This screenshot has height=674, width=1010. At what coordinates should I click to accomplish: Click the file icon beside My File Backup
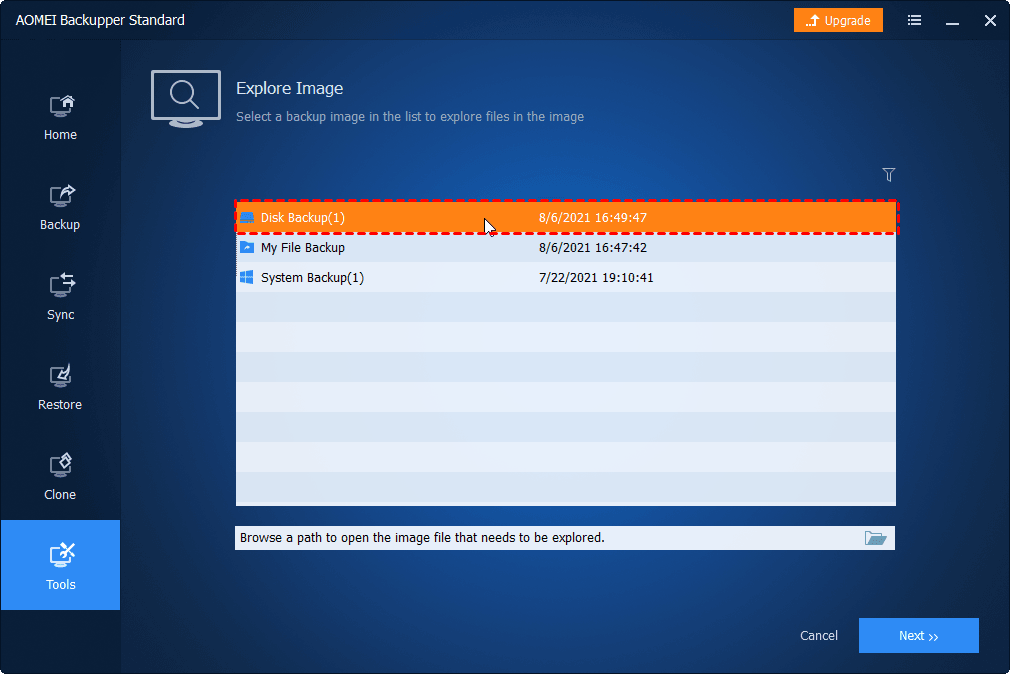[x=247, y=247]
